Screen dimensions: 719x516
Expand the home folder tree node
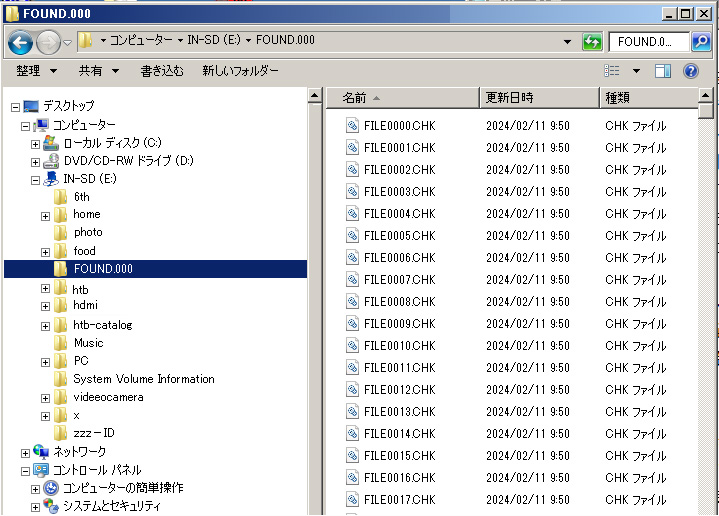[46, 216]
